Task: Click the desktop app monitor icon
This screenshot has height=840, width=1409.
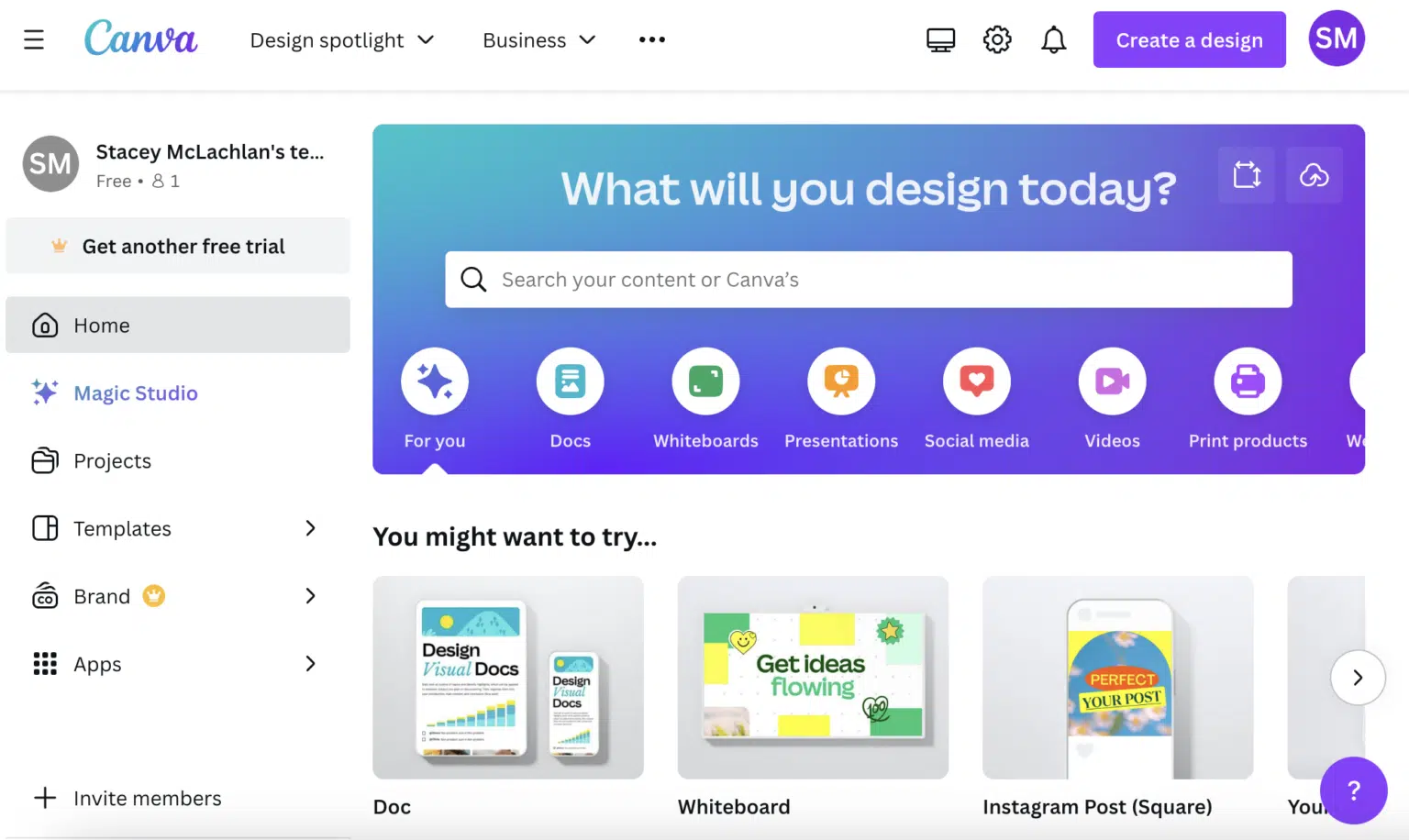Action: tap(940, 39)
